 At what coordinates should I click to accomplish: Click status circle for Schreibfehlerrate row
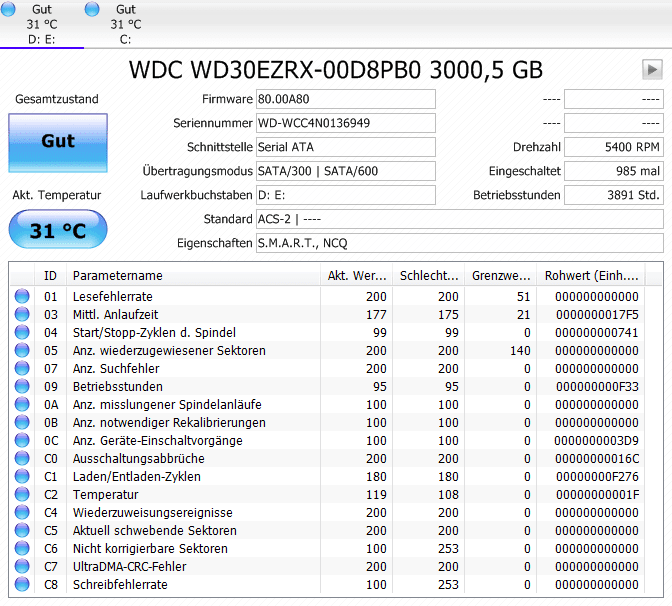click(x=22, y=584)
